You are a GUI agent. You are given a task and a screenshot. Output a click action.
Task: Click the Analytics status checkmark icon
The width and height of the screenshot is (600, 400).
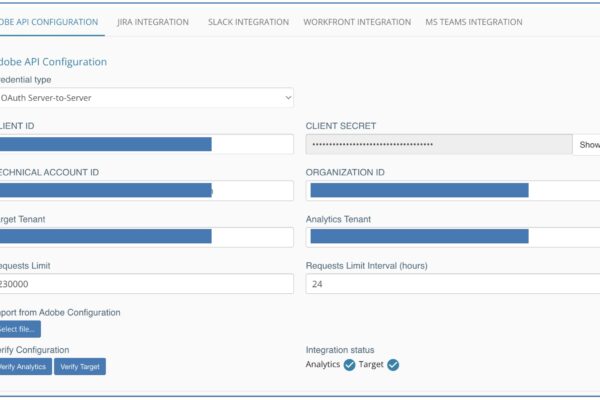point(349,365)
